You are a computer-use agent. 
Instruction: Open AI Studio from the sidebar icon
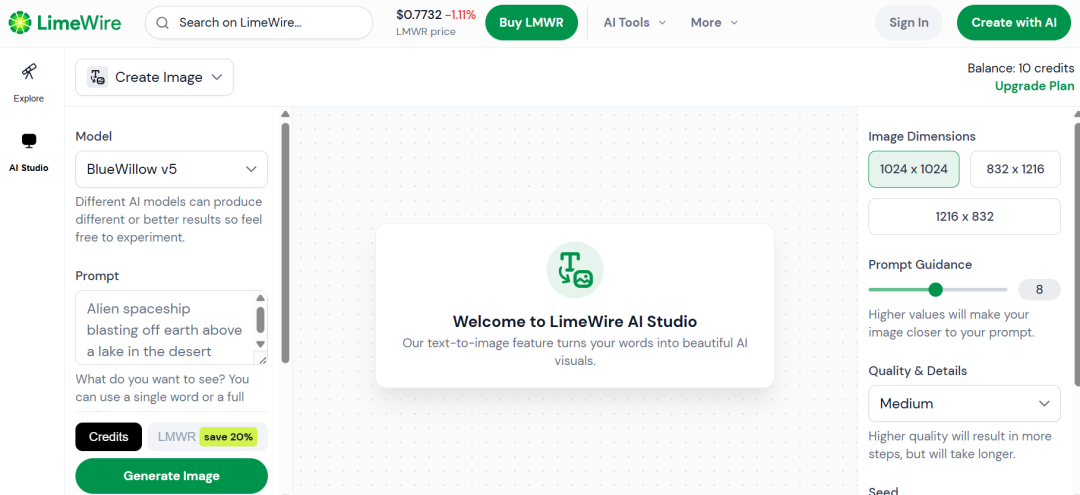point(29,140)
